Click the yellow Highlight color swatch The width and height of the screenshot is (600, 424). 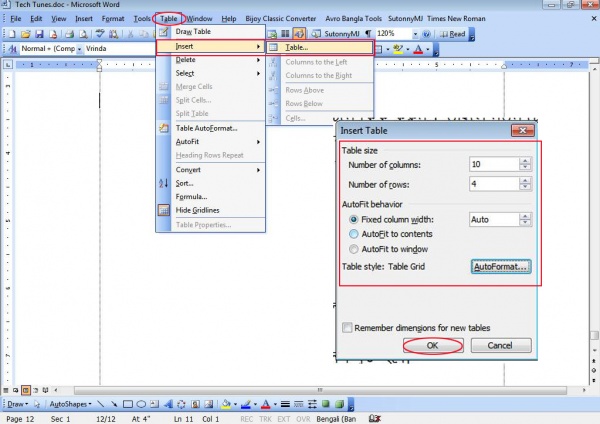point(398,49)
